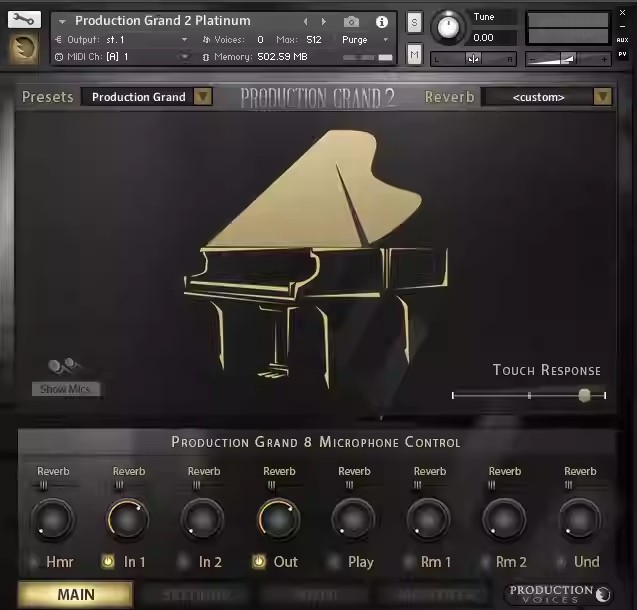Solo the instrument with the S button
Image resolution: width=637 pixels, height=610 pixels.
point(415,23)
